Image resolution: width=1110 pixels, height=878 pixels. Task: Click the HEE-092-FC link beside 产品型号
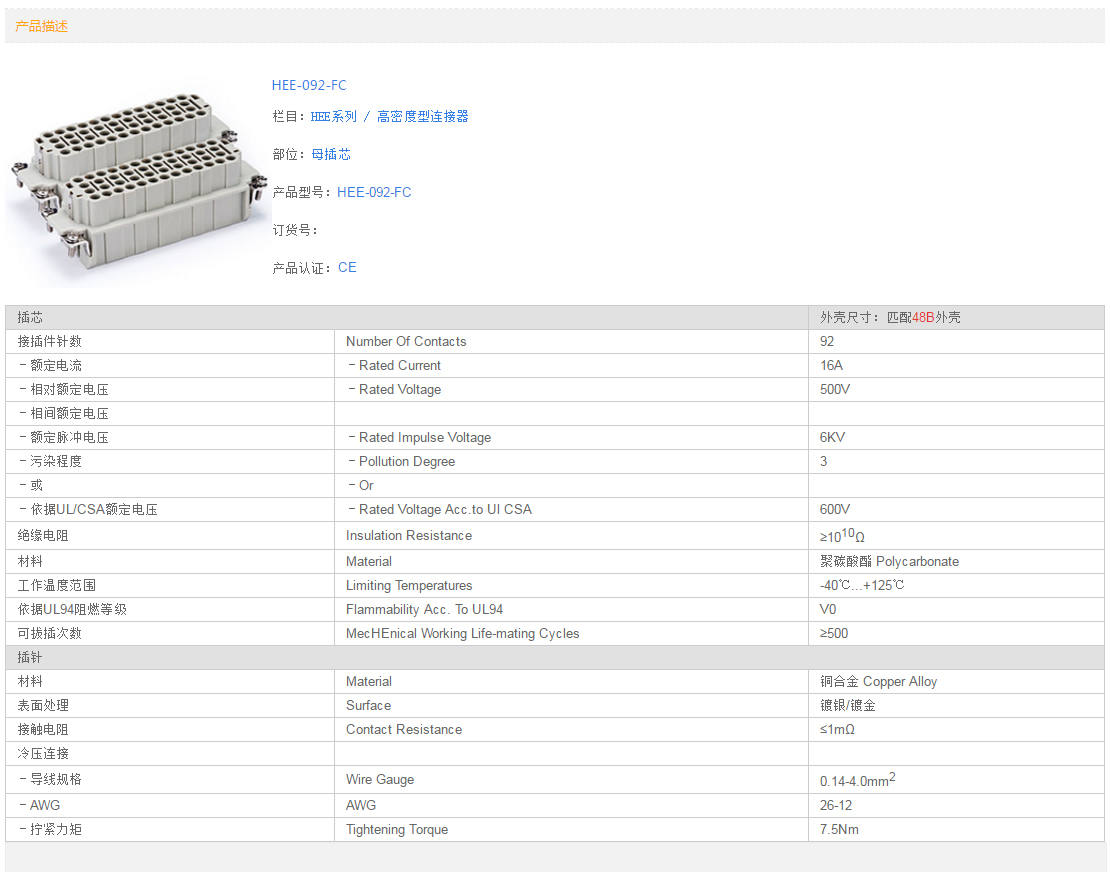pyautogui.click(x=374, y=192)
